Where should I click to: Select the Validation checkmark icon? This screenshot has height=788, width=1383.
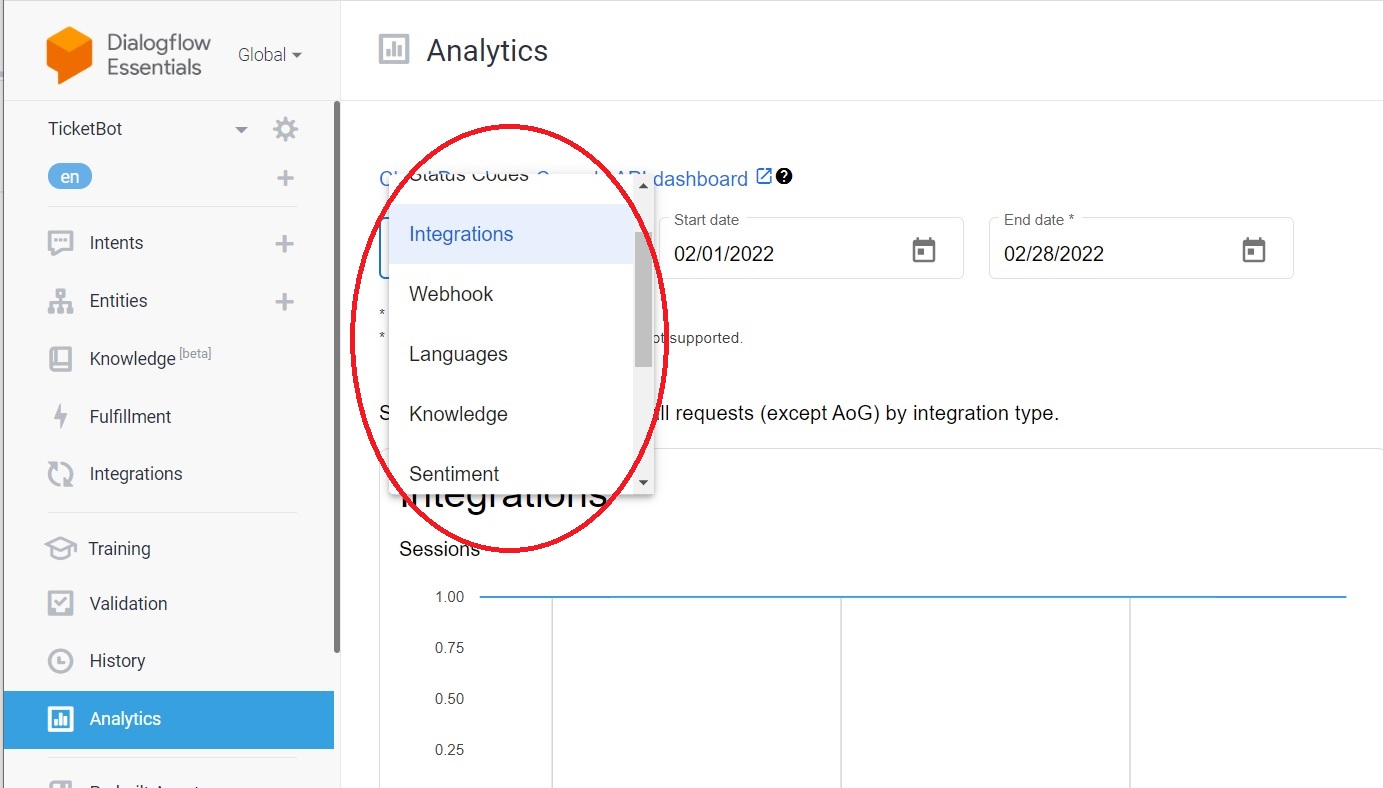click(61, 603)
